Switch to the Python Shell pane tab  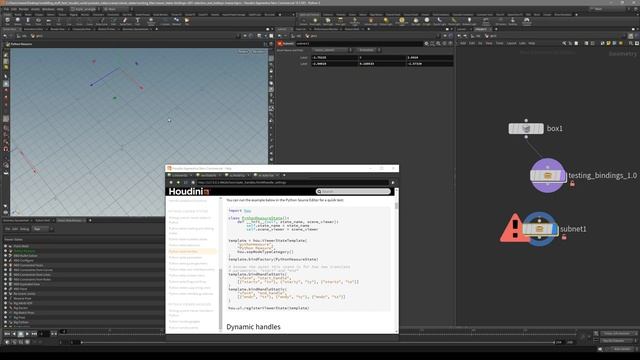click(x=42, y=220)
